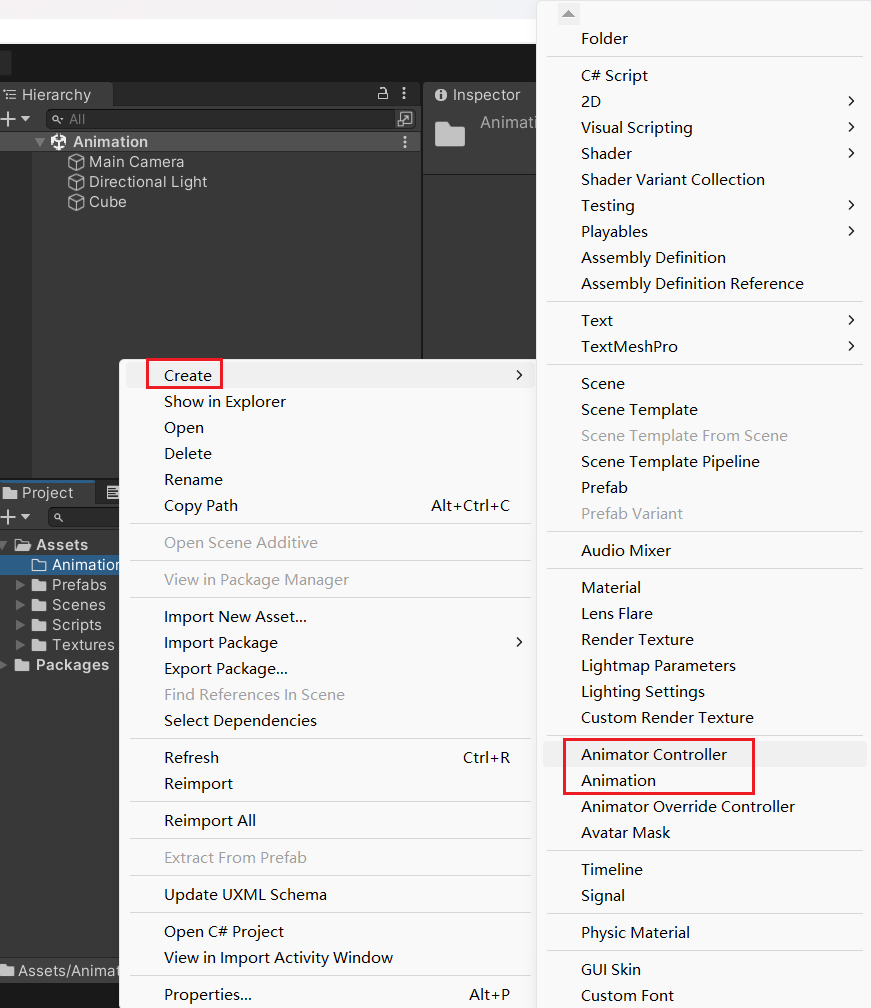Expand the Textures folder
Image resolution: width=871 pixels, height=1008 pixels.
tap(20, 645)
